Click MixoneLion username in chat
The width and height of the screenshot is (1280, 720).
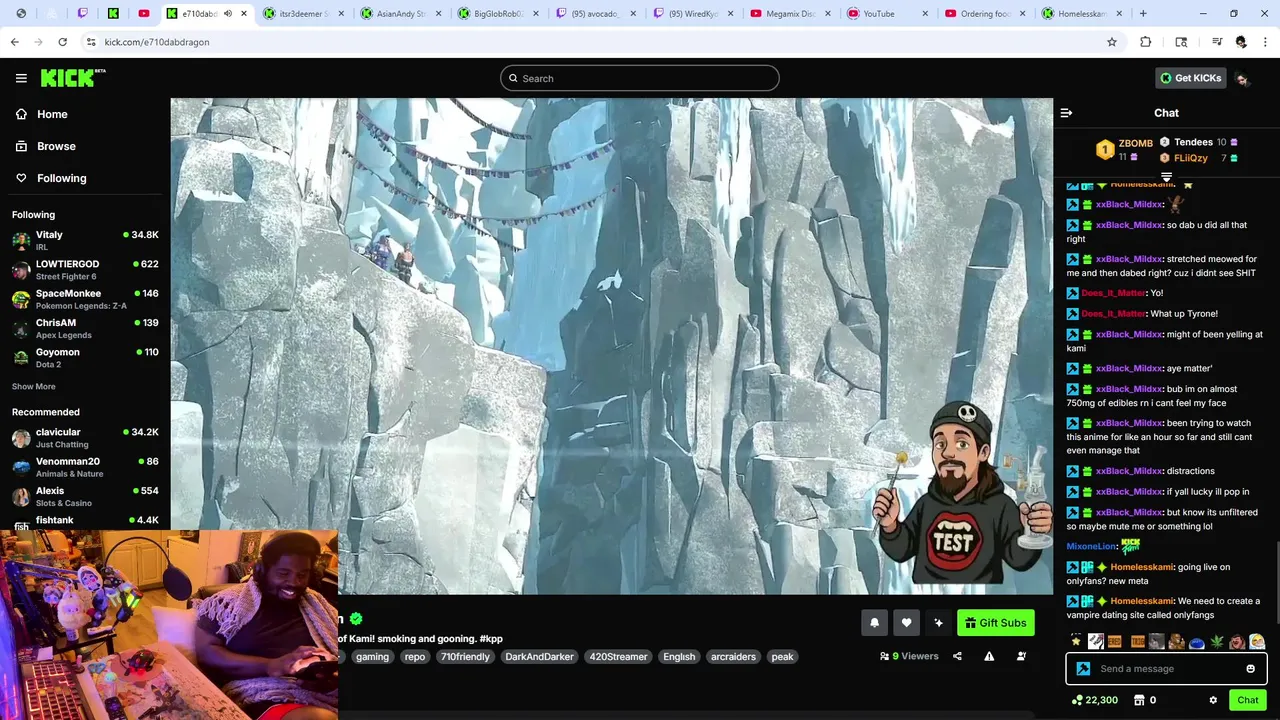click(1091, 546)
